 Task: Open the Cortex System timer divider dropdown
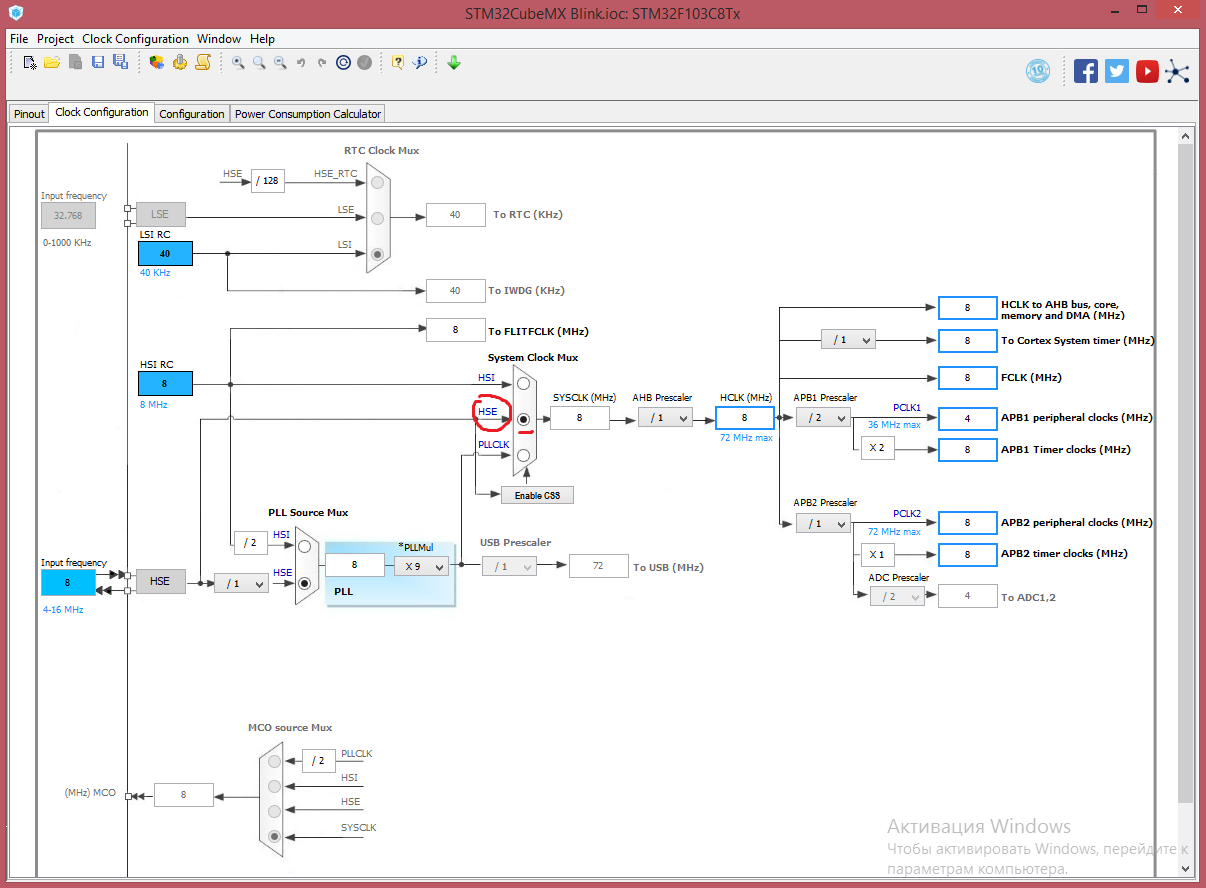tap(848, 340)
